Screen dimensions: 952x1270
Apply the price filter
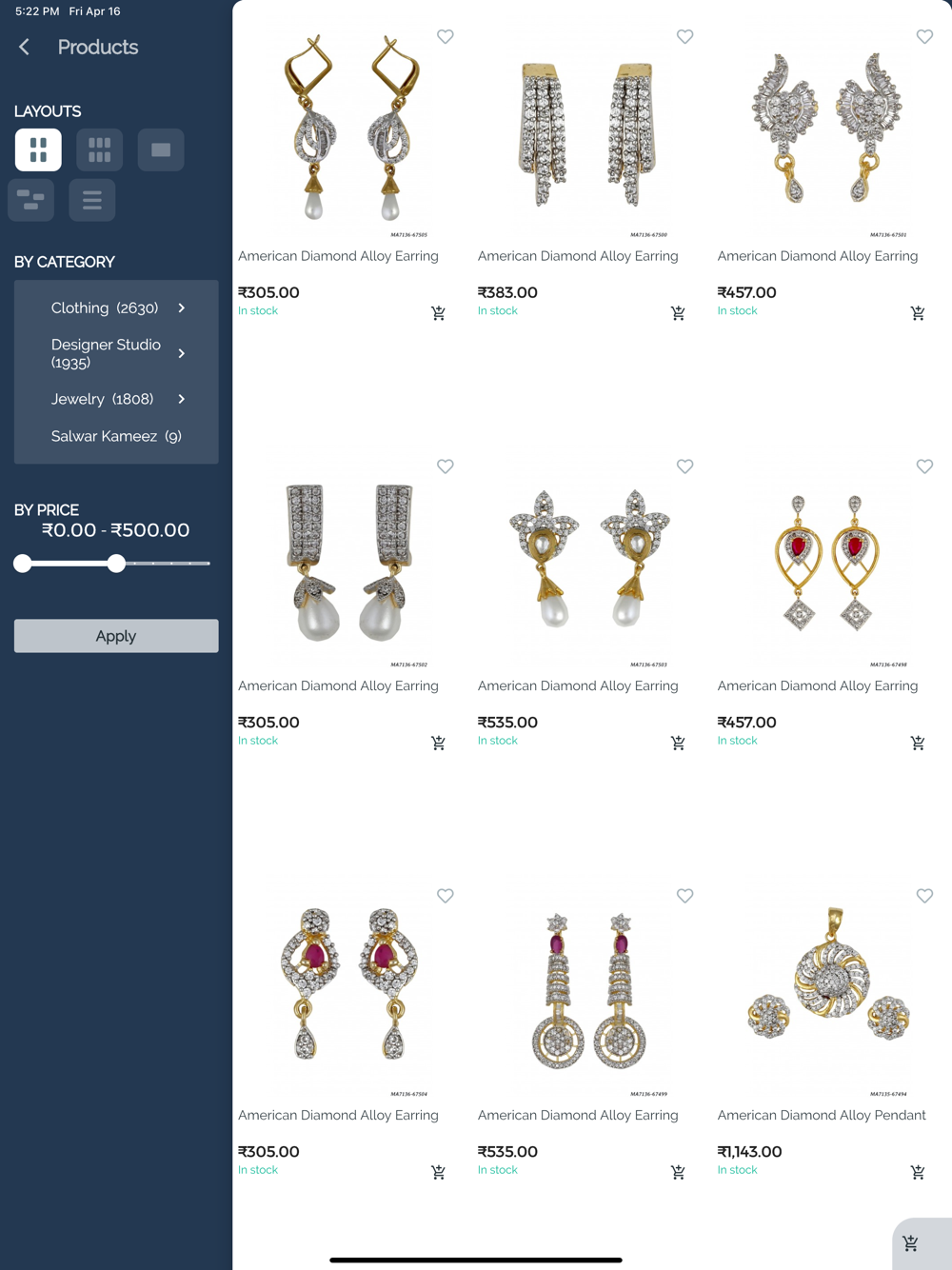click(x=116, y=636)
